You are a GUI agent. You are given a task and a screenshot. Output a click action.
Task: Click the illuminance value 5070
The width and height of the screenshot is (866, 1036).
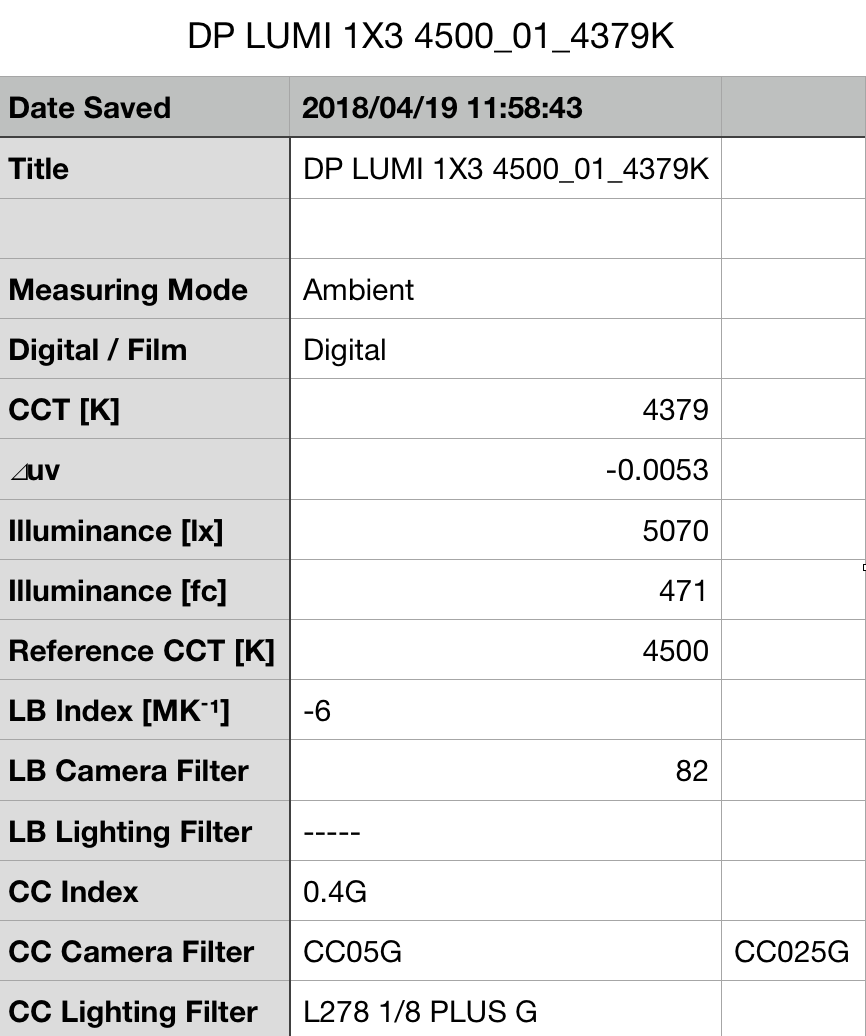point(675,531)
